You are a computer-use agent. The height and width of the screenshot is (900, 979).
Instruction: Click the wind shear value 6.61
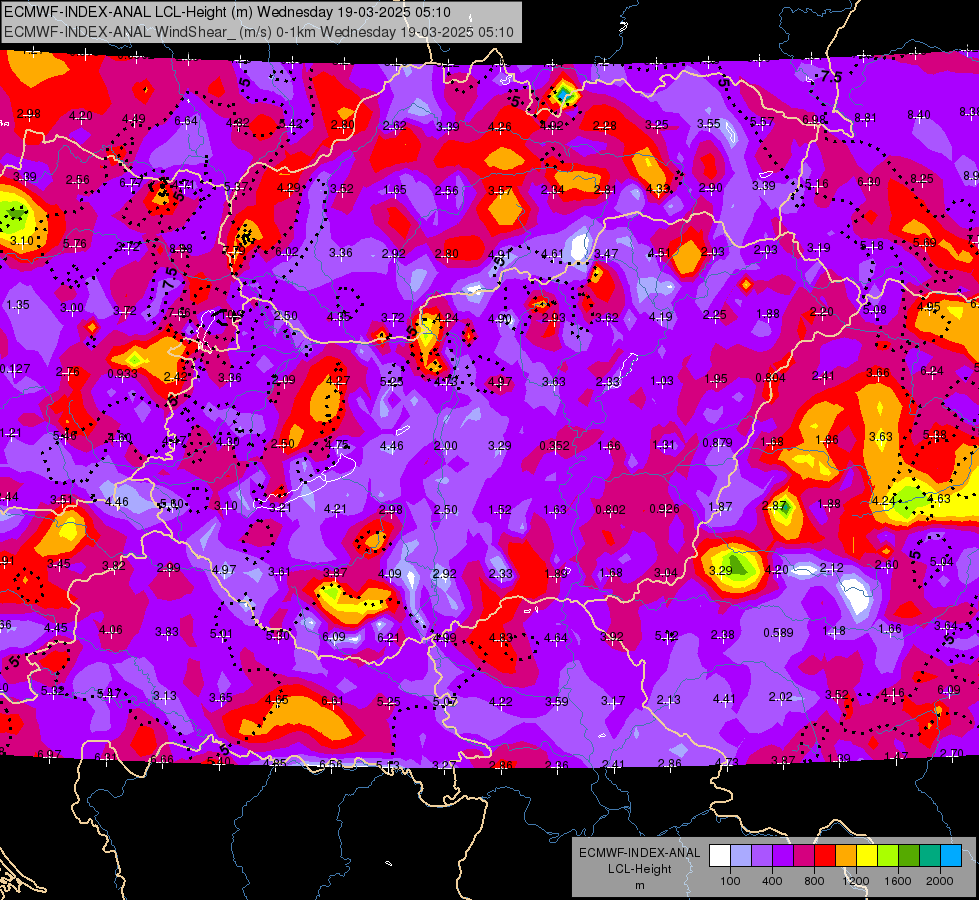[332, 701]
